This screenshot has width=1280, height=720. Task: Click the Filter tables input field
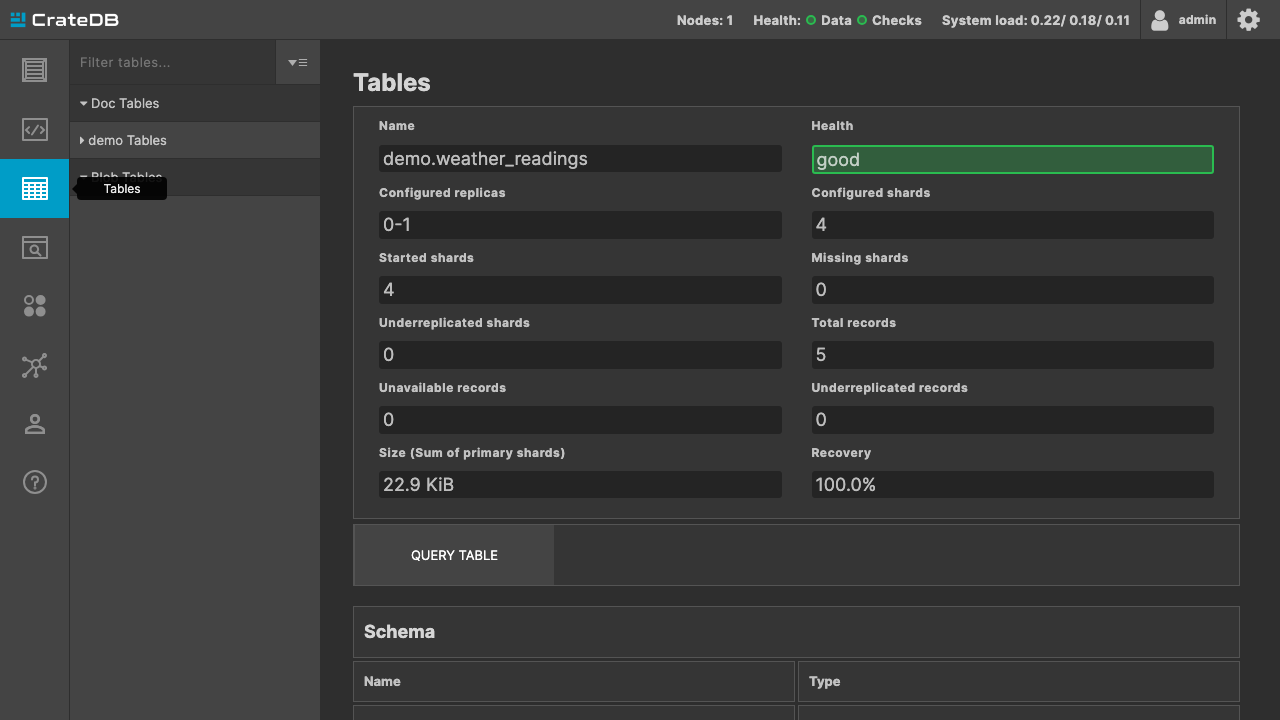coord(173,62)
